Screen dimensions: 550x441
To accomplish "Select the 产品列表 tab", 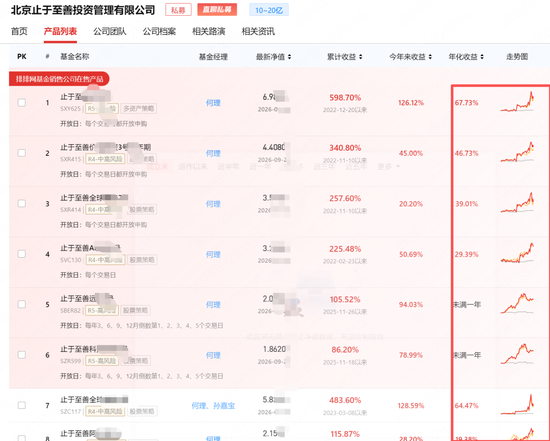I will click(60, 32).
